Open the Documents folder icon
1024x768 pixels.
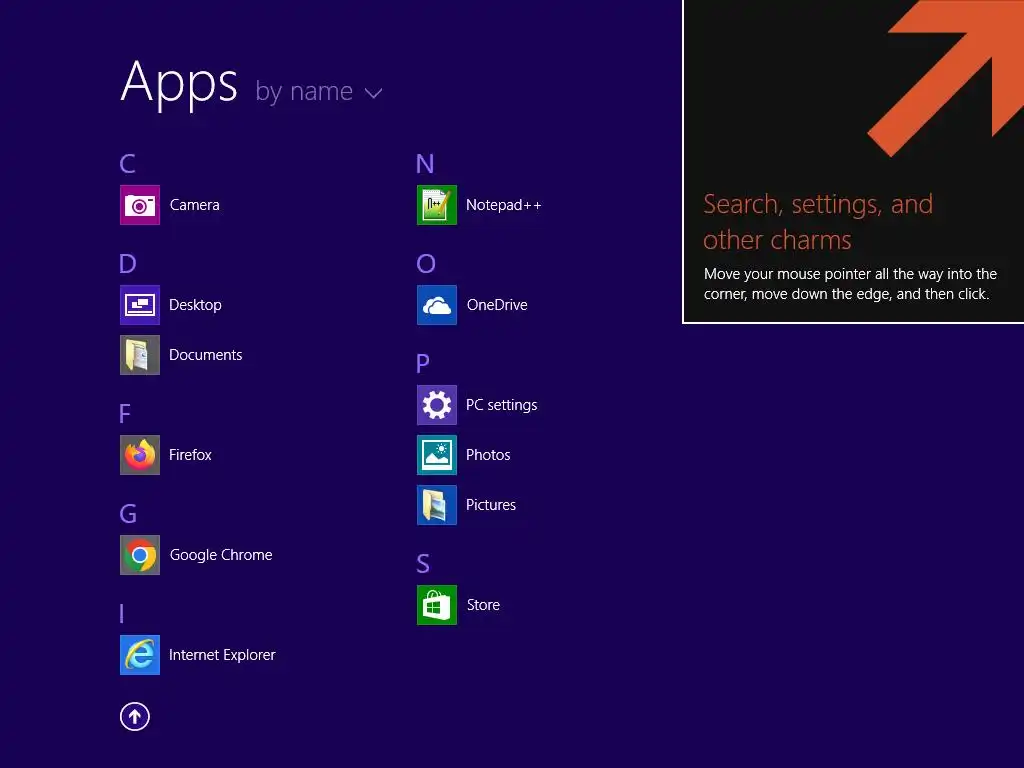tap(140, 355)
